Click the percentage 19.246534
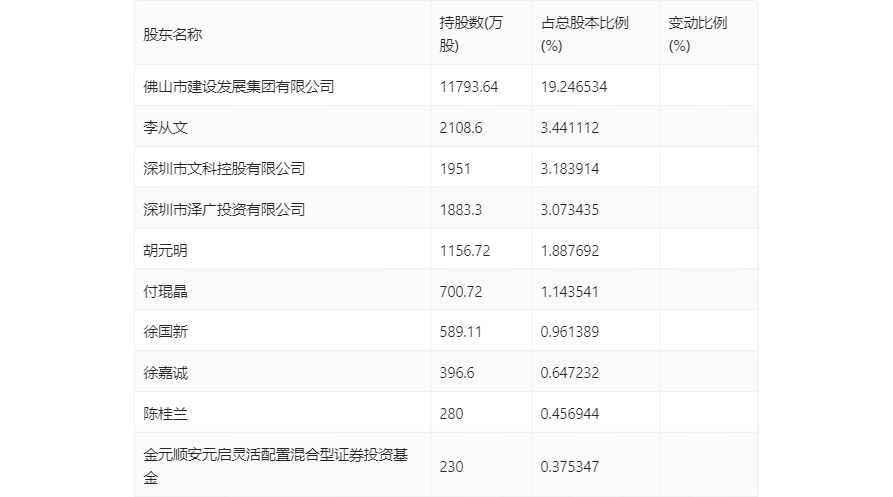 (574, 87)
